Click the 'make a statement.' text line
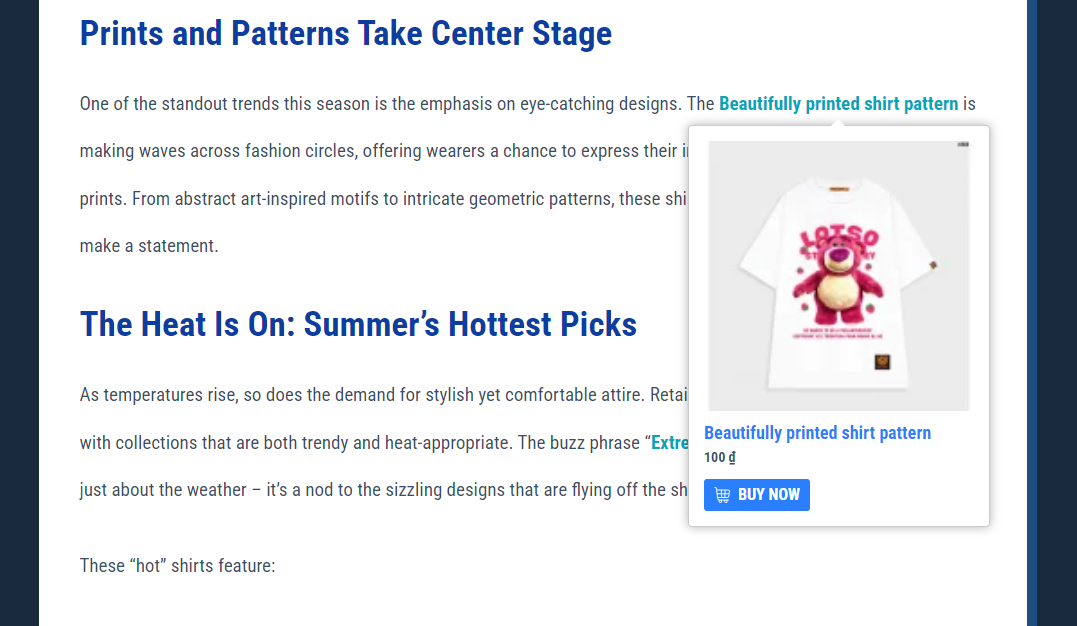 (x=149, y=246)
